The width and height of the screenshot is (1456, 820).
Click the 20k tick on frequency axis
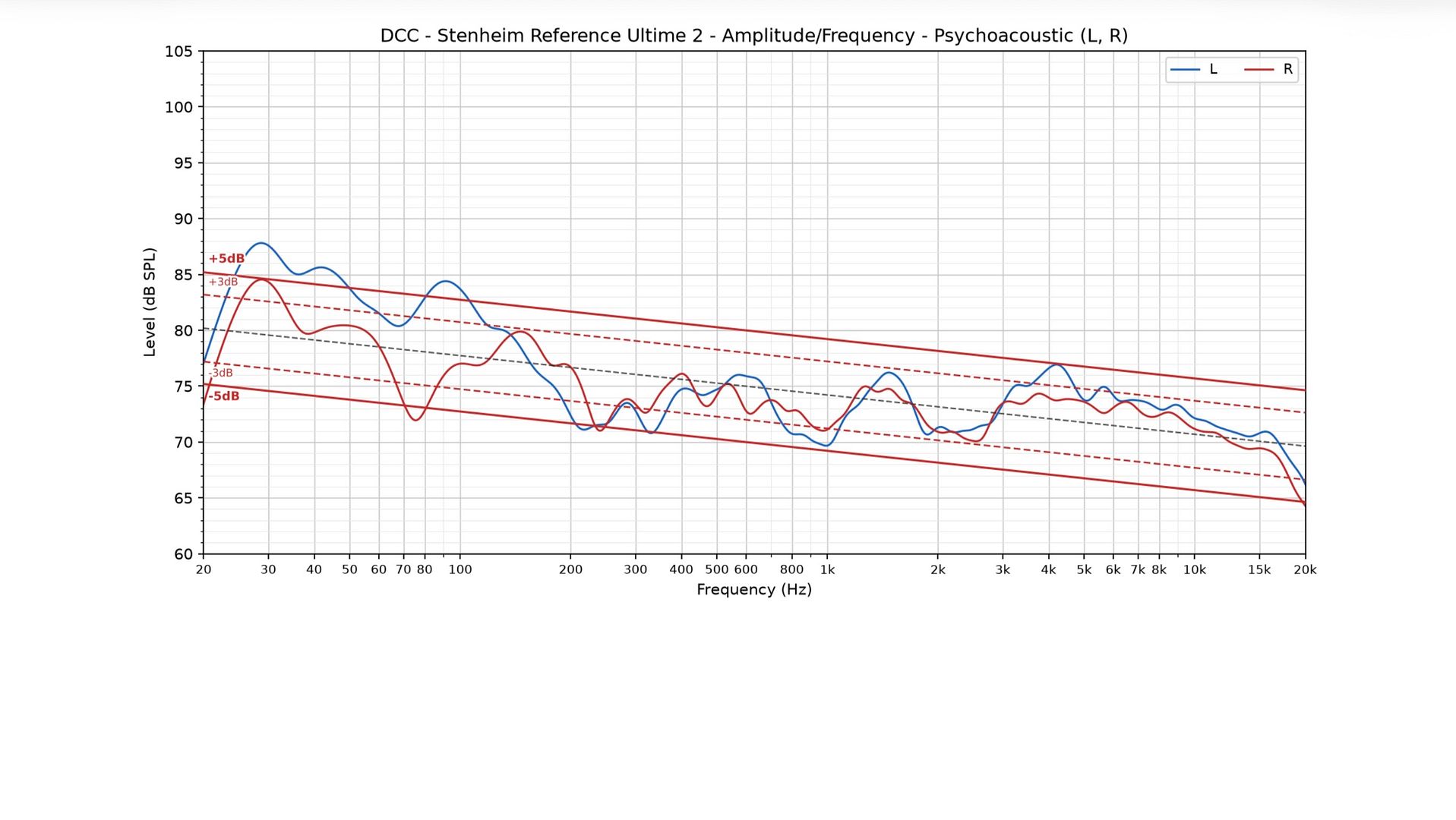(1306, 569)
